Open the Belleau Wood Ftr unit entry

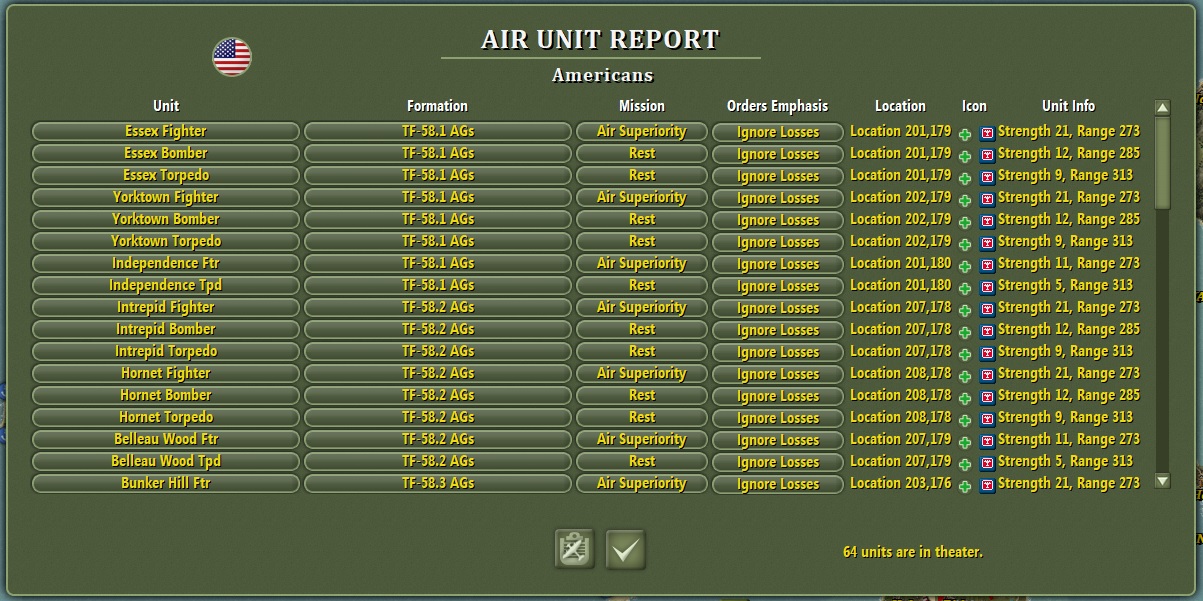click(x=165, y=439)
